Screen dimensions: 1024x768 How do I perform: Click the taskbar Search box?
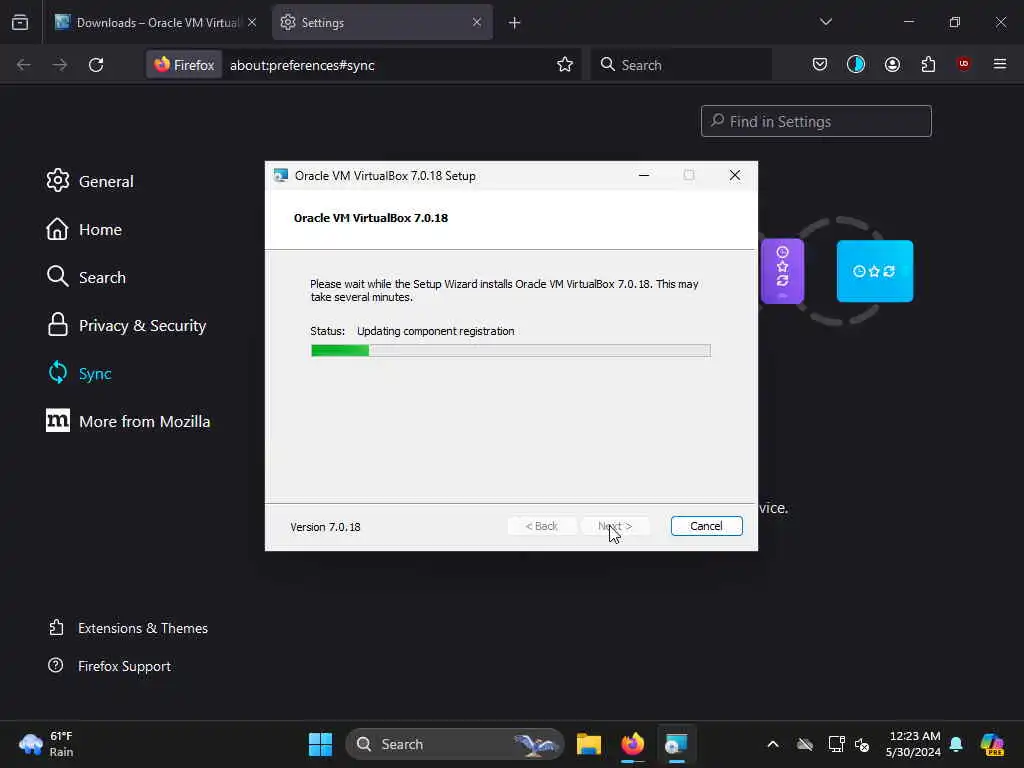pyautogui.click(x=455, y=744)
